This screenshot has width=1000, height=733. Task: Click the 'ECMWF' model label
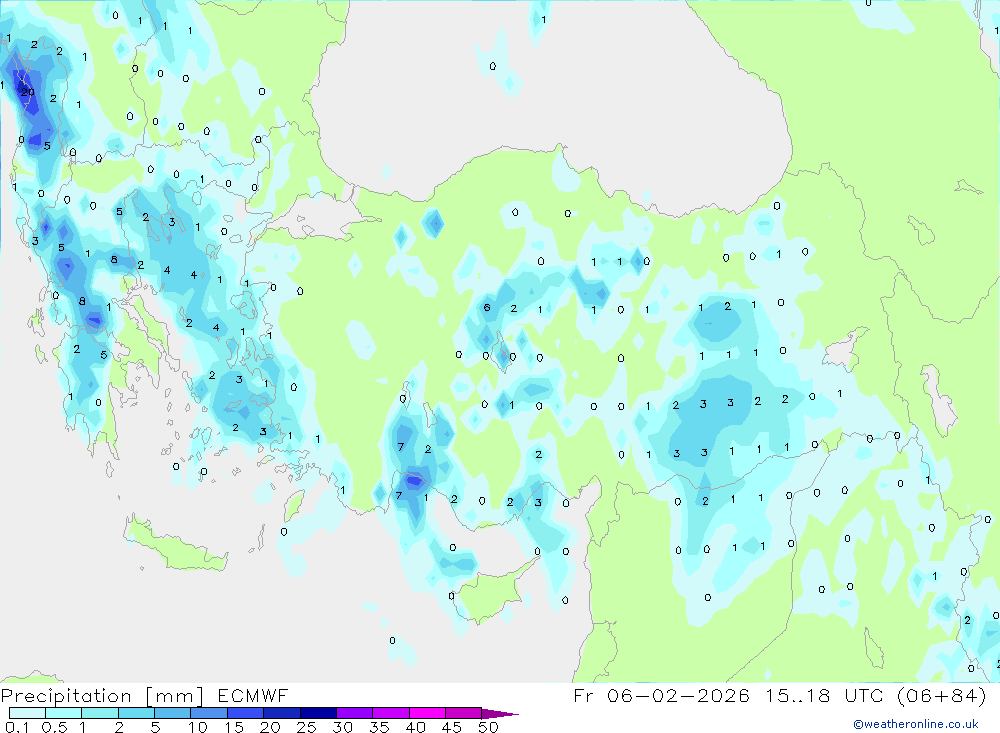pyautogui.click(x=253, y=696)
